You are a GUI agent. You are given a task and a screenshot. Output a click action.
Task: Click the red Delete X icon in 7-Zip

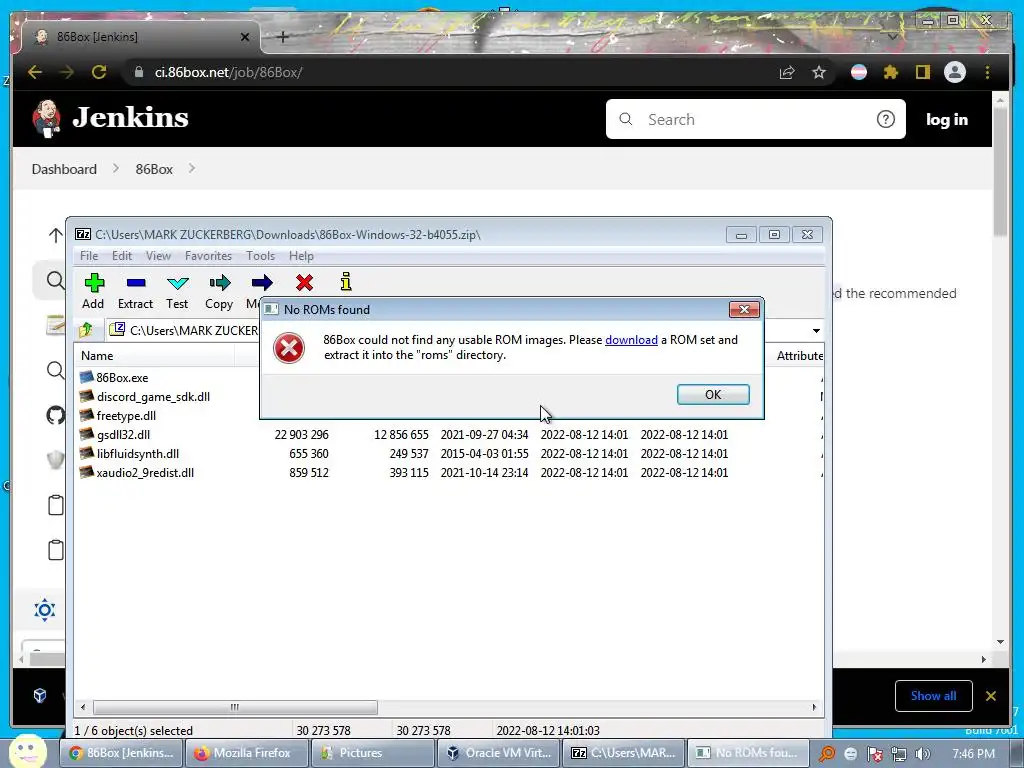point(304,283)
